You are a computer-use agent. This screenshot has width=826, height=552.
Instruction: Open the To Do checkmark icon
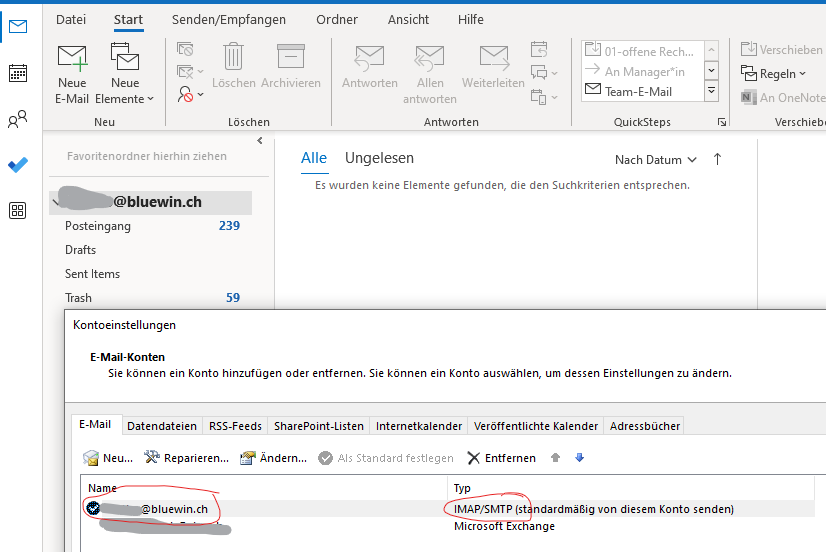point(17,165)
